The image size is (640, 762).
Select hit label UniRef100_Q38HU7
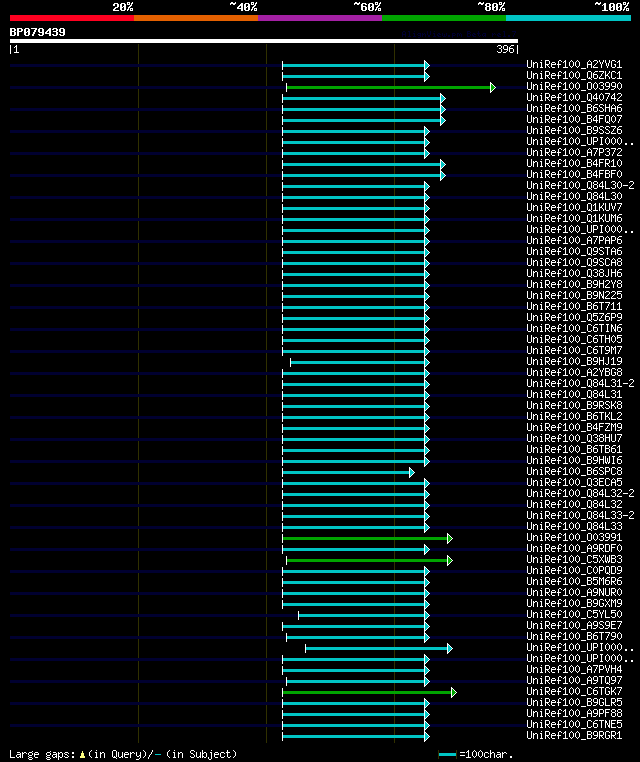pyautogui.click(x=574, y=438)
